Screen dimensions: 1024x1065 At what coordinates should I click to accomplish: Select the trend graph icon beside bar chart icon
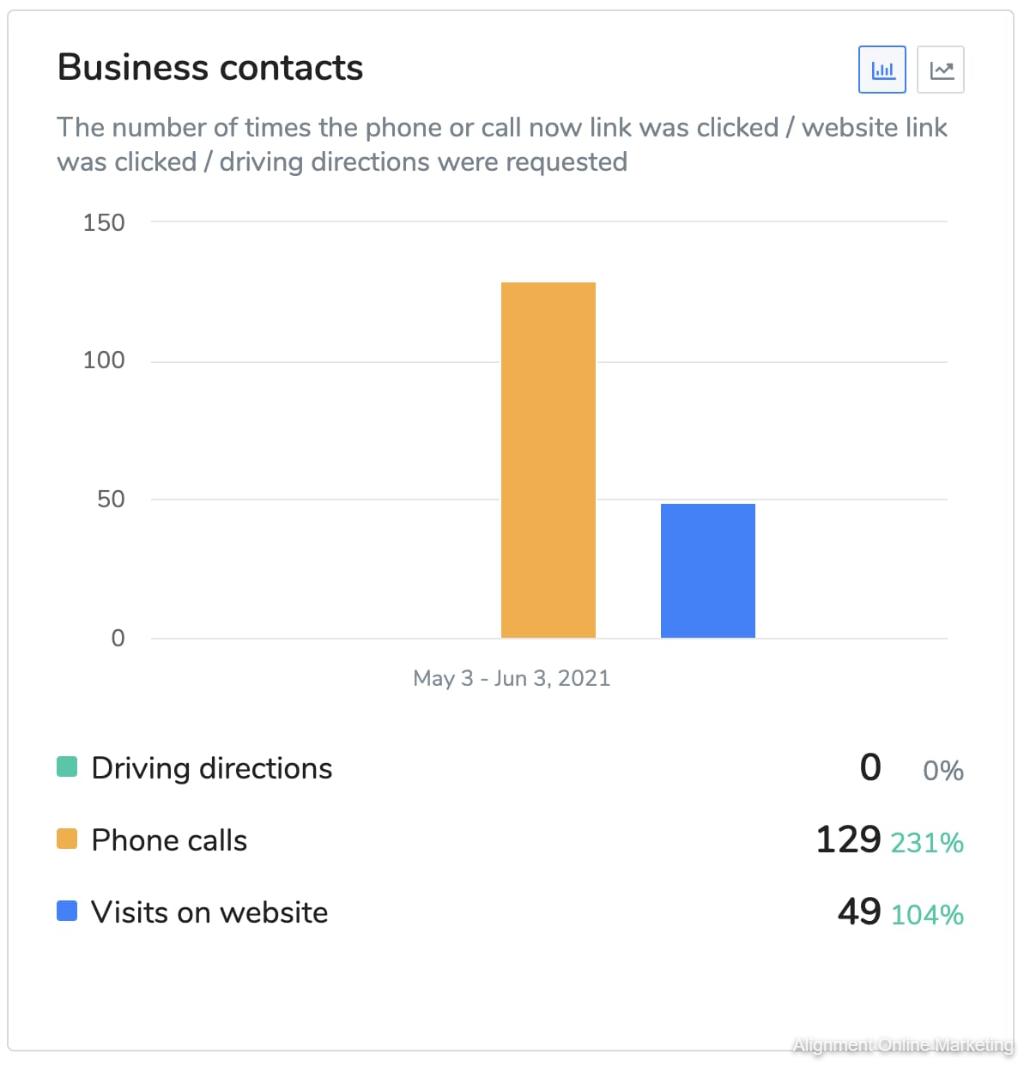(940, 69)
